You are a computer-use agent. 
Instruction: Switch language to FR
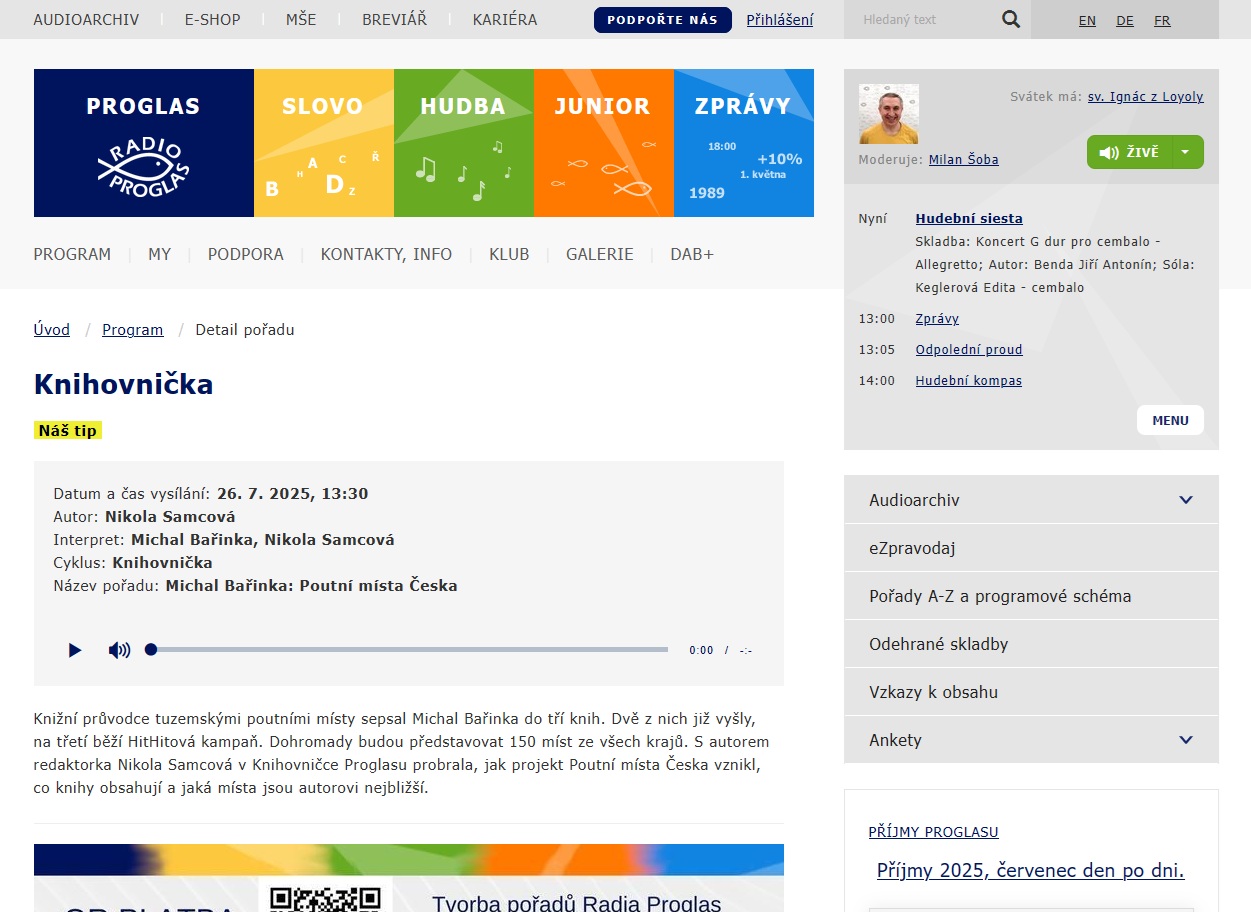pyautogui.click(x=1162, y=20)
